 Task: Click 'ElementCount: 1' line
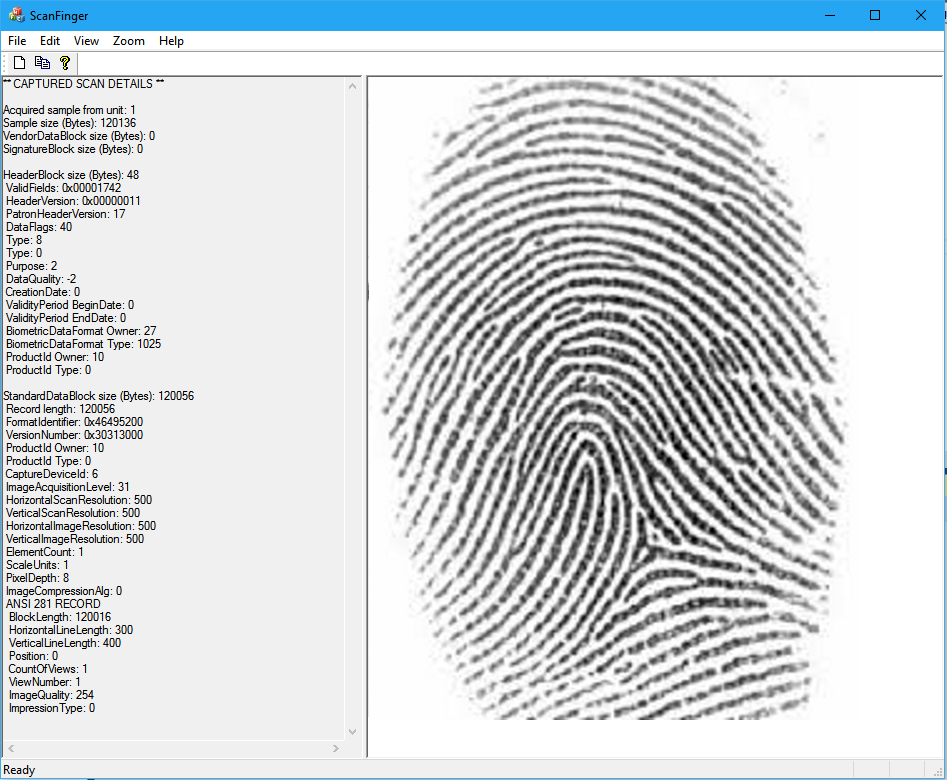pos(45,552)
